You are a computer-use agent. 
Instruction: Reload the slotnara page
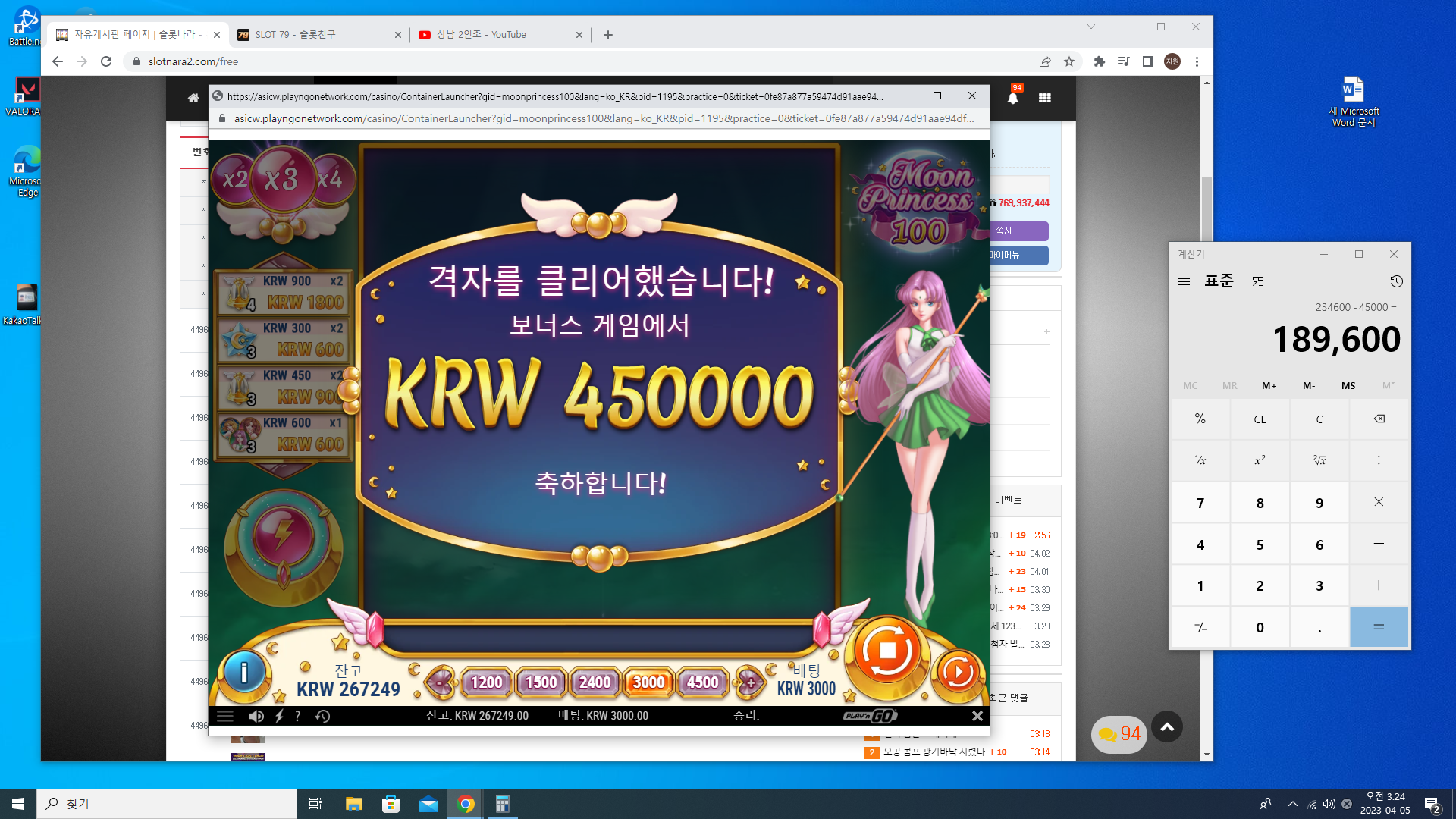click(106, 61)
